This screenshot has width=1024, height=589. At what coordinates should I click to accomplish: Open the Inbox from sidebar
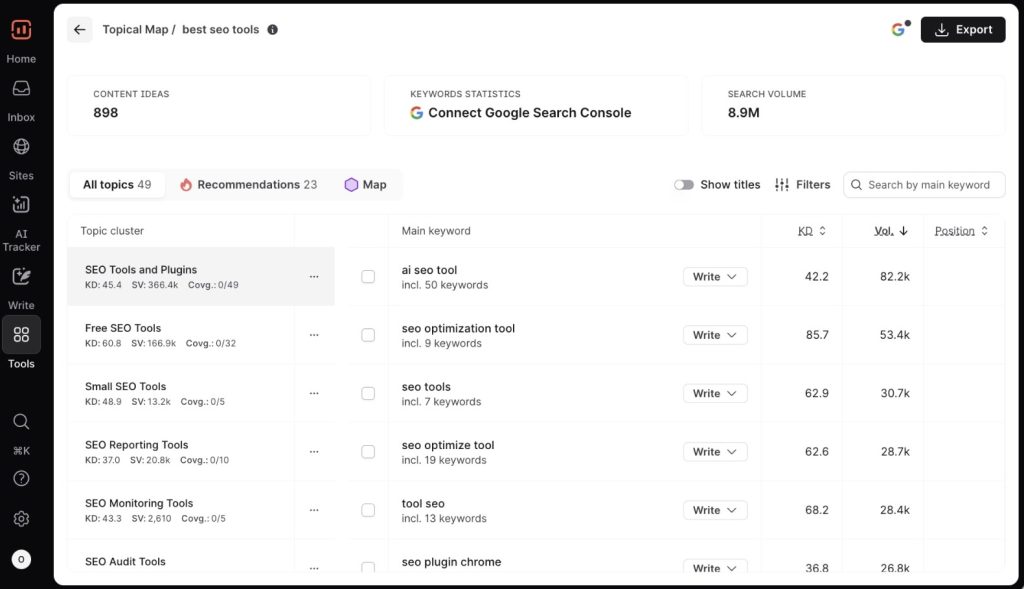(x=21, y=88)
